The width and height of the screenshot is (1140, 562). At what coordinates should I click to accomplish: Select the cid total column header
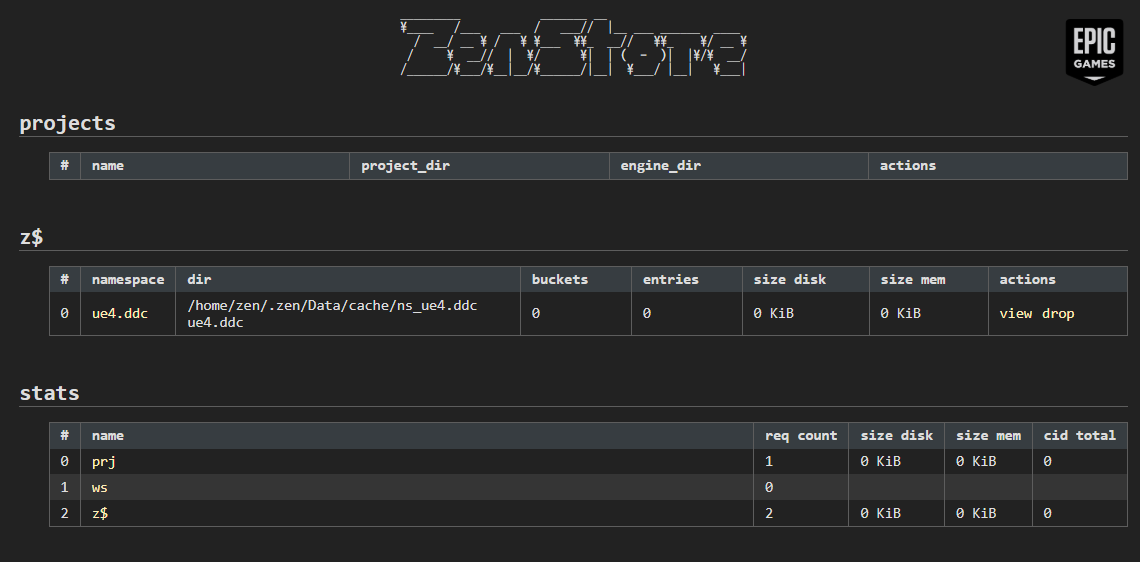[x=1079, y=435]
